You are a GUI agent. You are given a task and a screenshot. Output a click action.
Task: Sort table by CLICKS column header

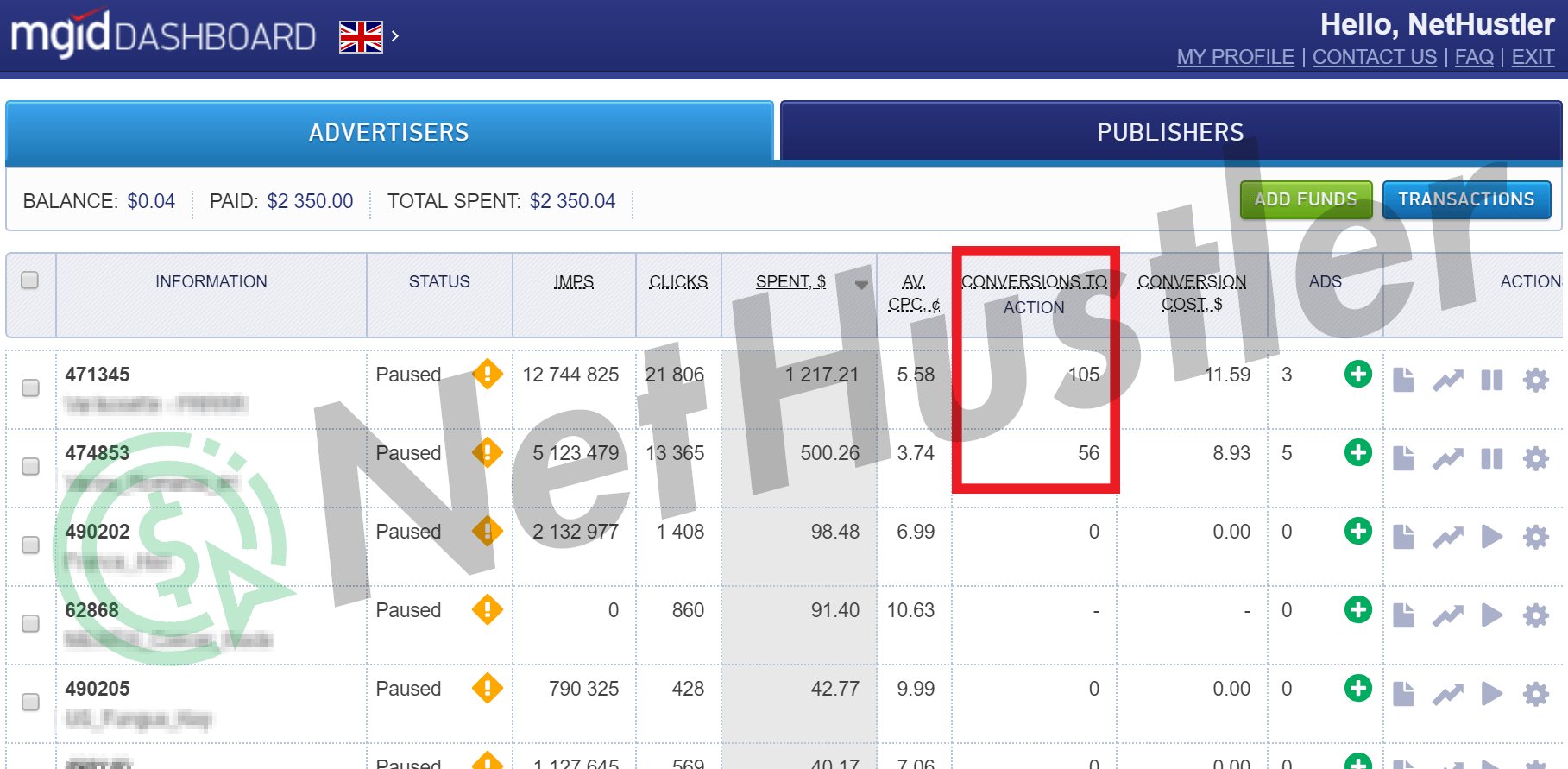pyautogui.click(x=678, y=281)
